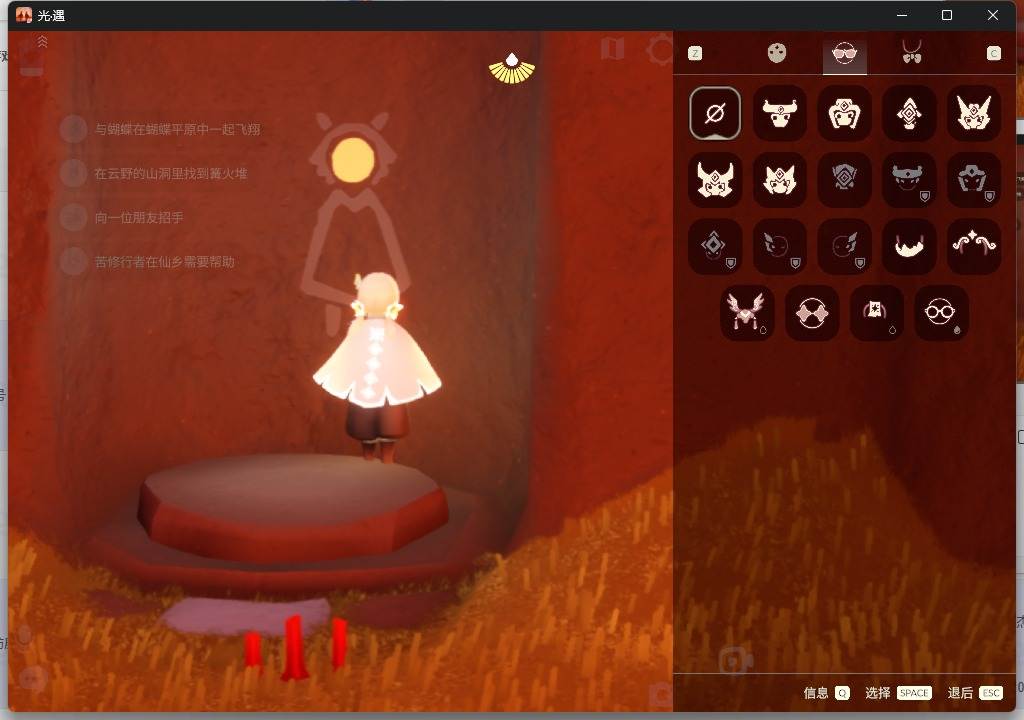Equip the rounded hooded mask with forehead diamond
Viewport: 1024px width, 720px height.
844,113
